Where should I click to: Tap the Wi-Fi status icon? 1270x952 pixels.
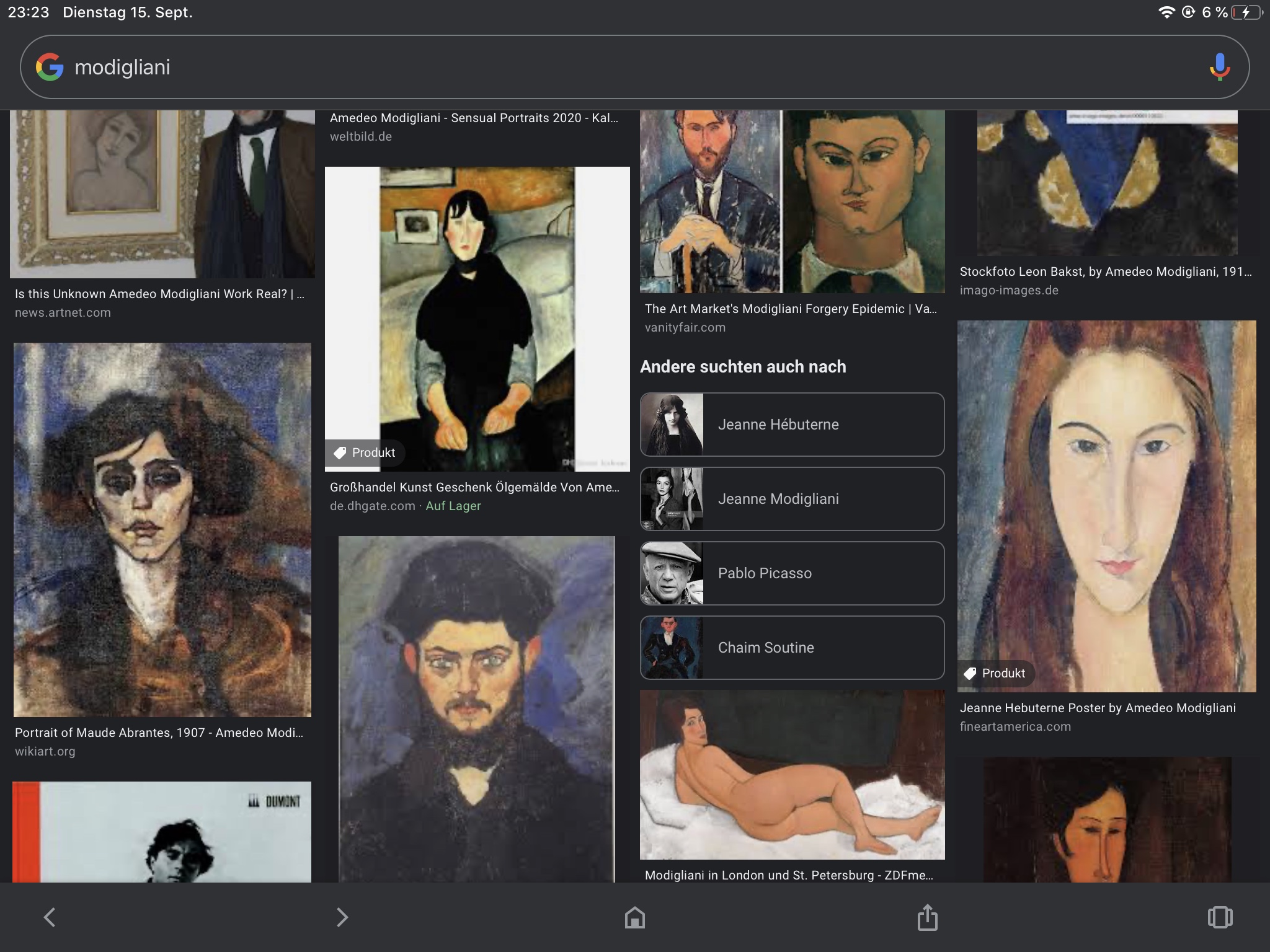[x=1166, y=12]
